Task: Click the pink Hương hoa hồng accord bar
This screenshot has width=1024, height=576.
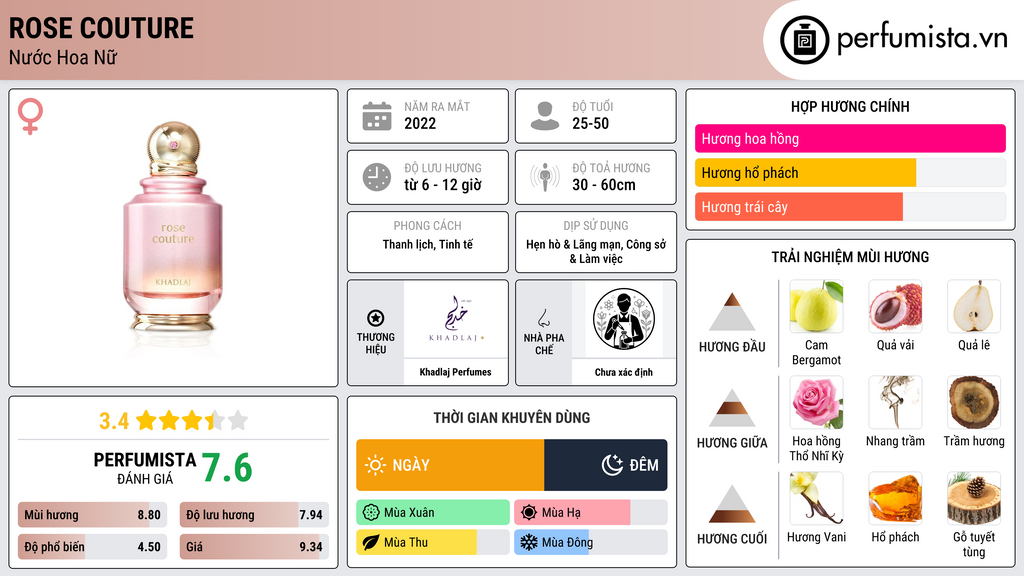Action: [850, 138]
